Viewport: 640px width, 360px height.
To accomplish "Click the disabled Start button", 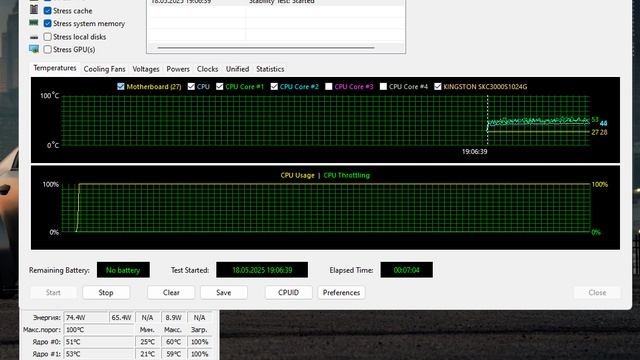I will 53,293.
